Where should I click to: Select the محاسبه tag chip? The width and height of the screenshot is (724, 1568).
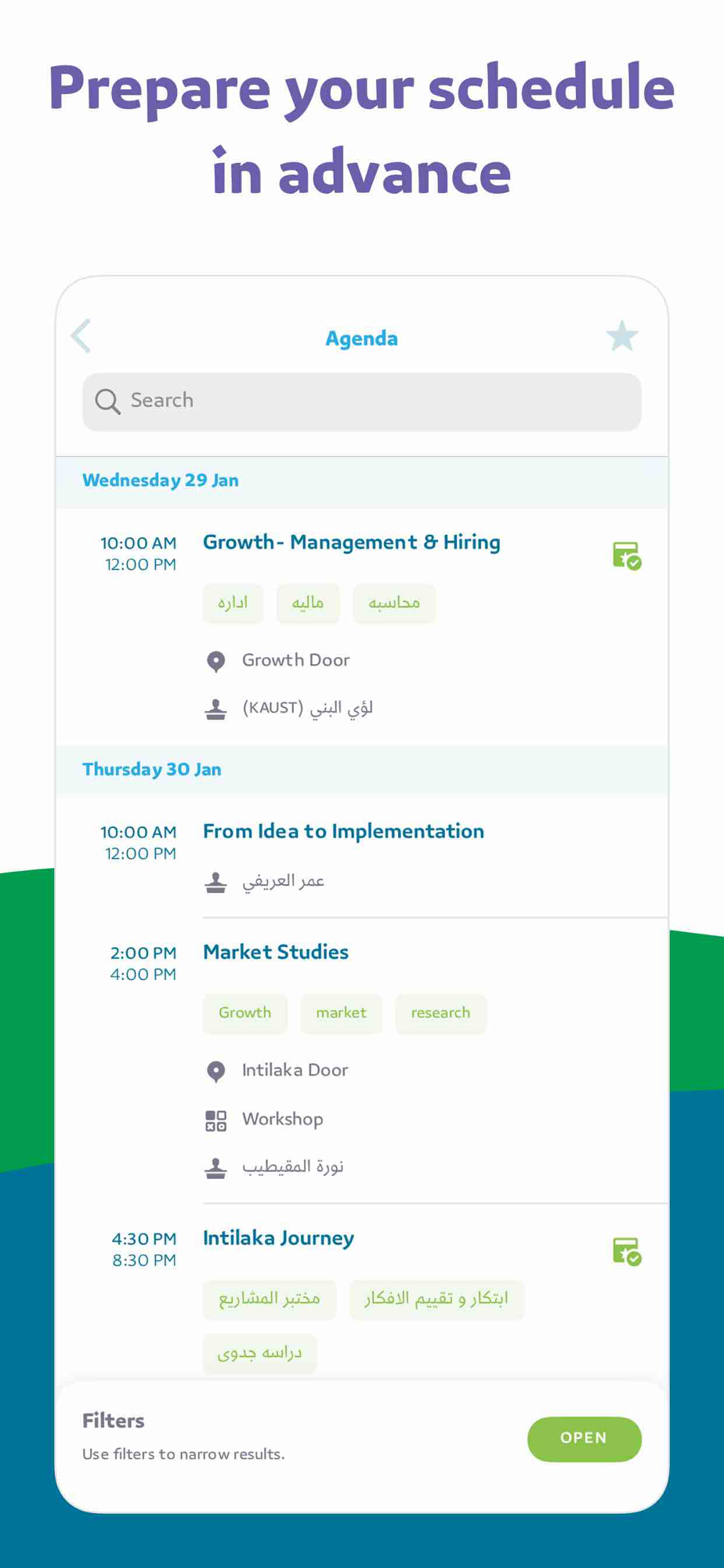[x=394, y=603]
